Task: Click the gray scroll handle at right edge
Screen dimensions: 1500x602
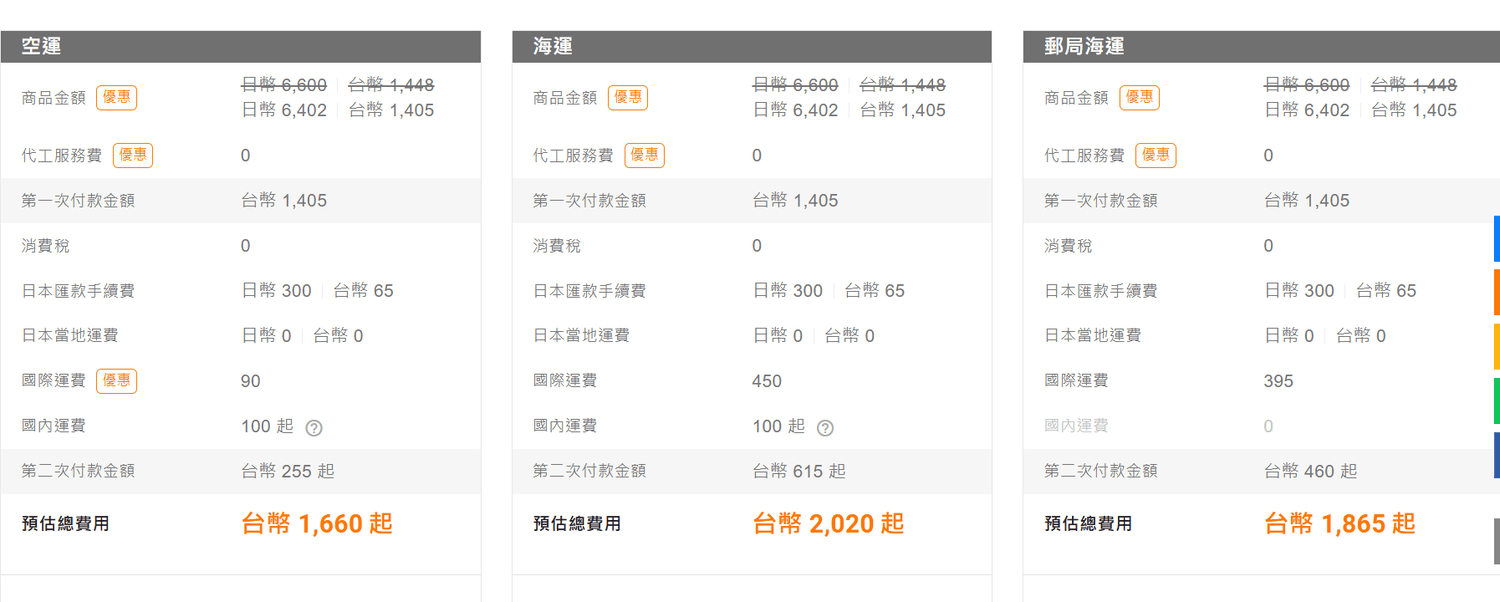Action: (x=1497, y=541)
